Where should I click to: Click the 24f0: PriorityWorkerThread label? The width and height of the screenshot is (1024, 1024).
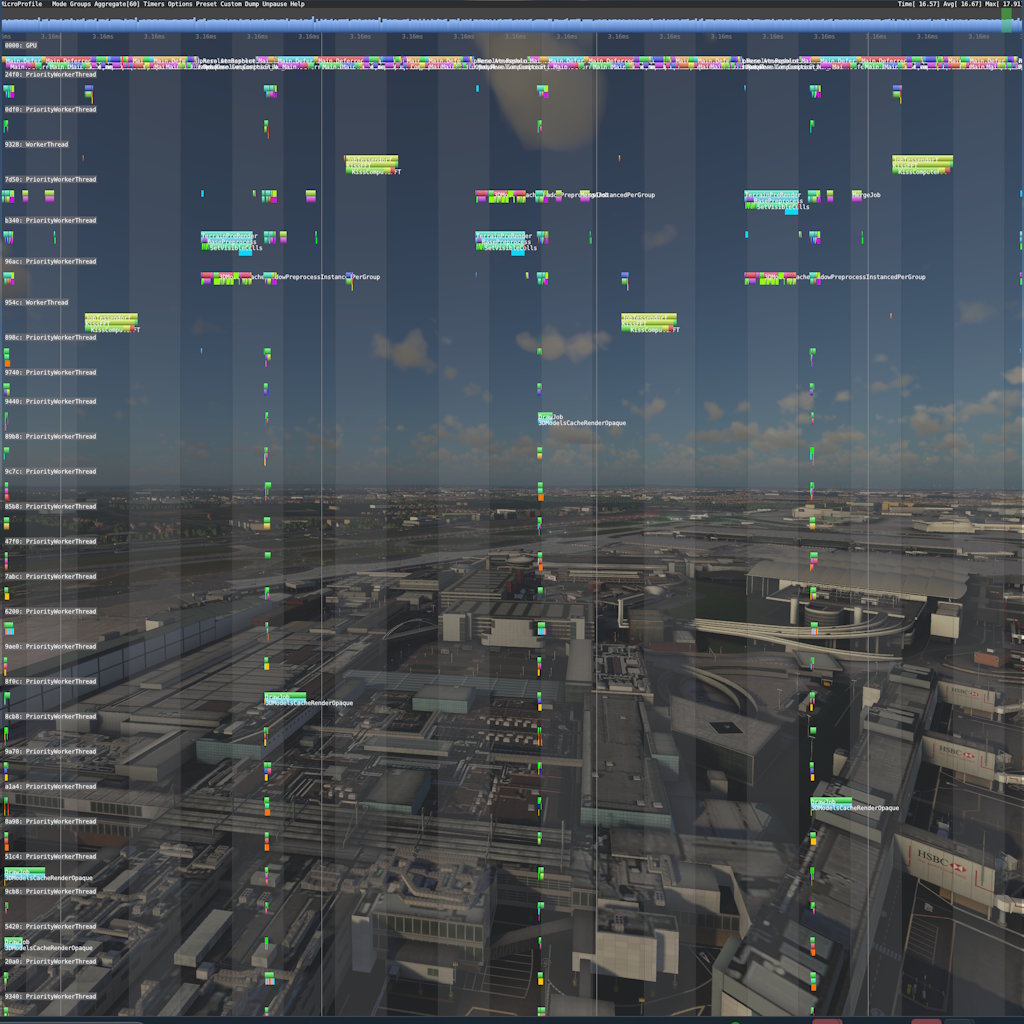(50, 74)
